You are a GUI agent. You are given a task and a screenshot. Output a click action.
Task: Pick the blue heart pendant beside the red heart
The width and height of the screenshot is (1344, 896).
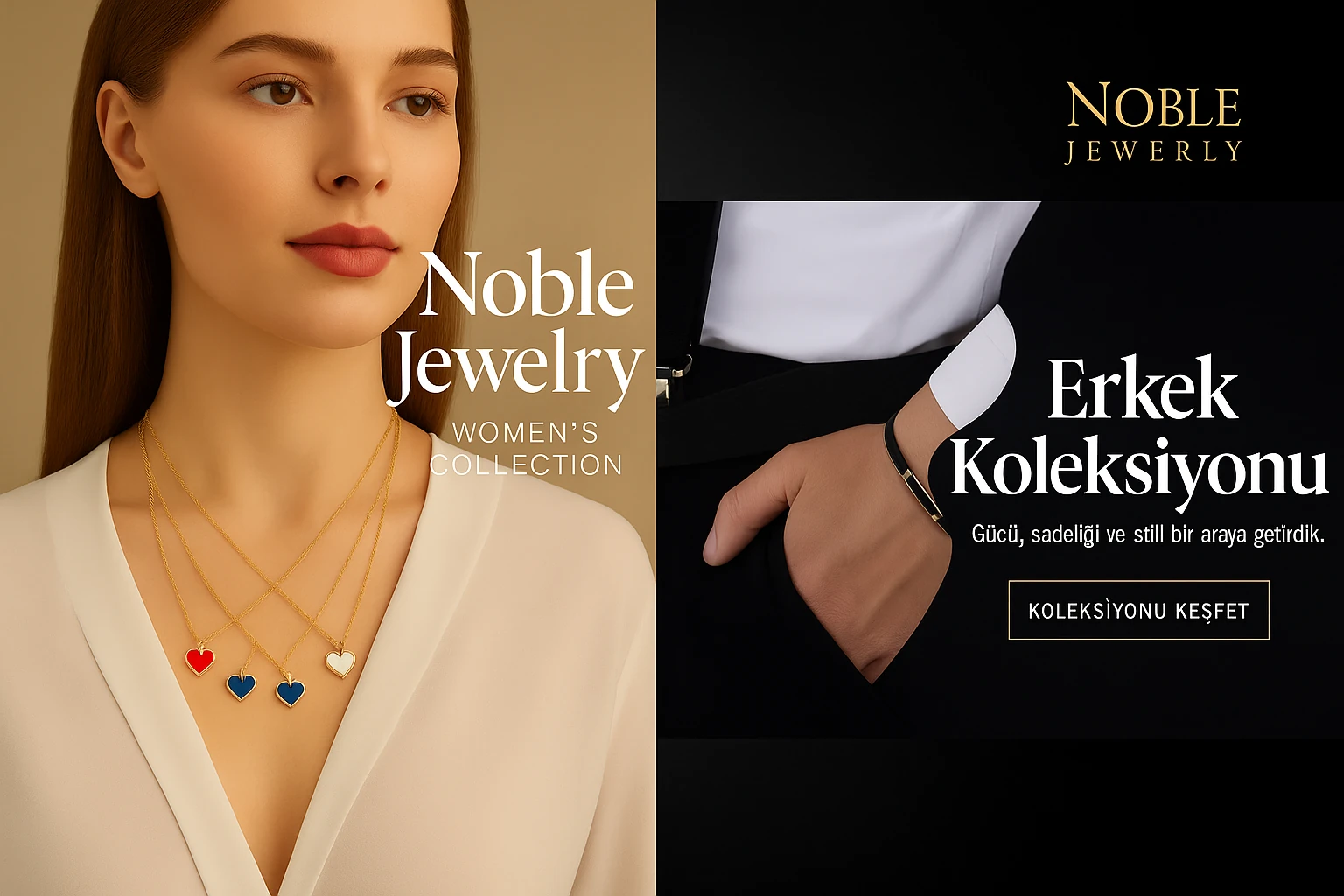click(241, 685)
